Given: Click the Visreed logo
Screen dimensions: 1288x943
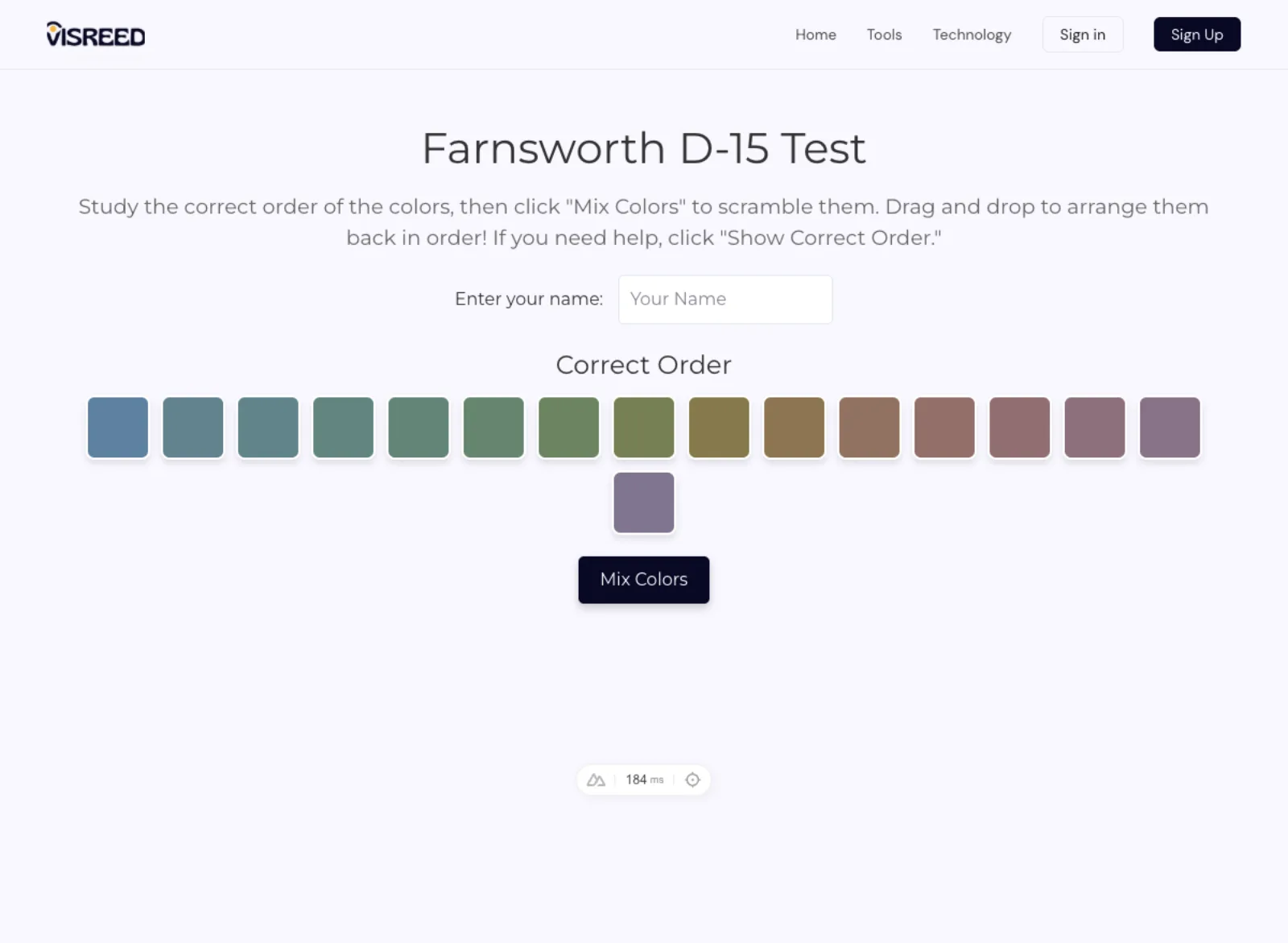Looking at the screenshot, I should point(96,35).
